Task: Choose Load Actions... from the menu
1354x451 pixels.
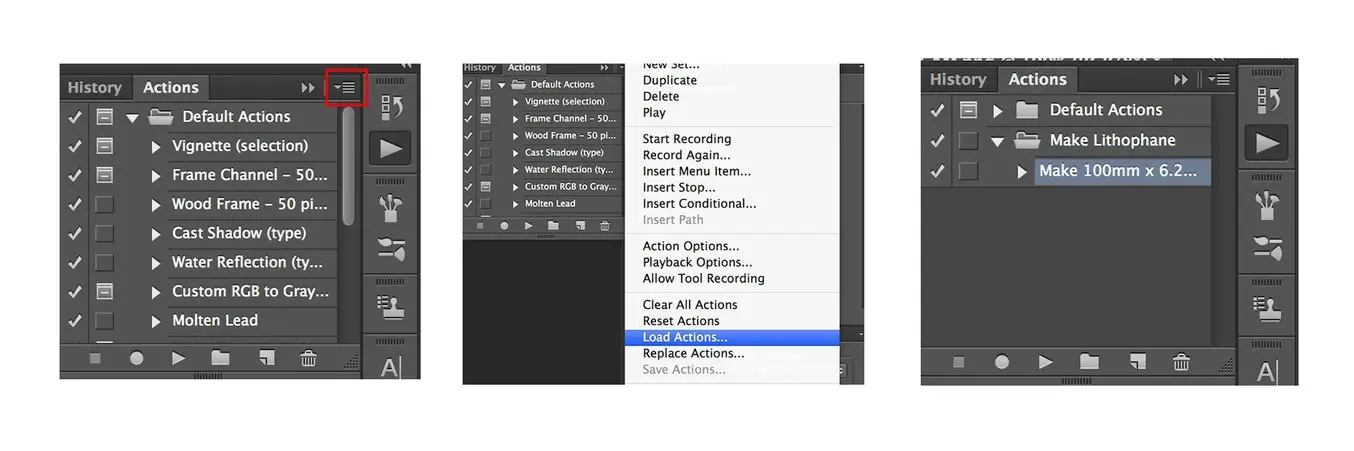Action: click(x=685, y=337)
